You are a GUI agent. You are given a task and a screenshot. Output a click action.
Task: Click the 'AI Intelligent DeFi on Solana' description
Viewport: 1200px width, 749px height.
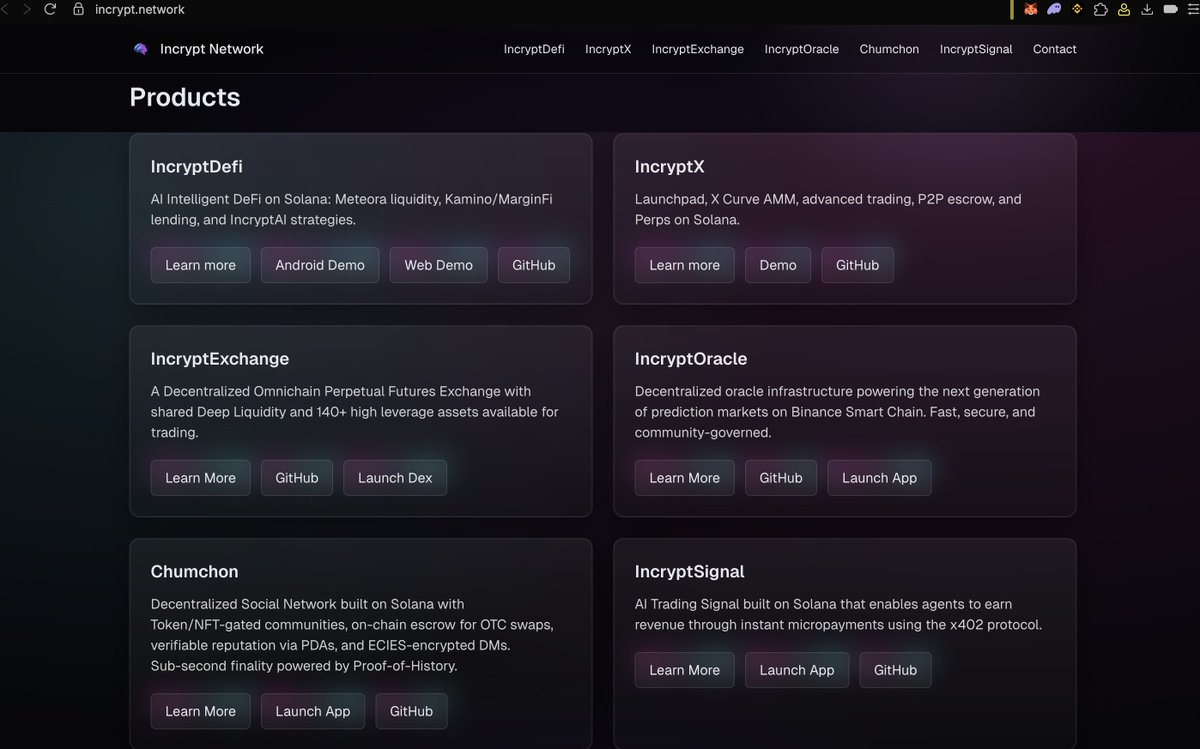point(352,209)
